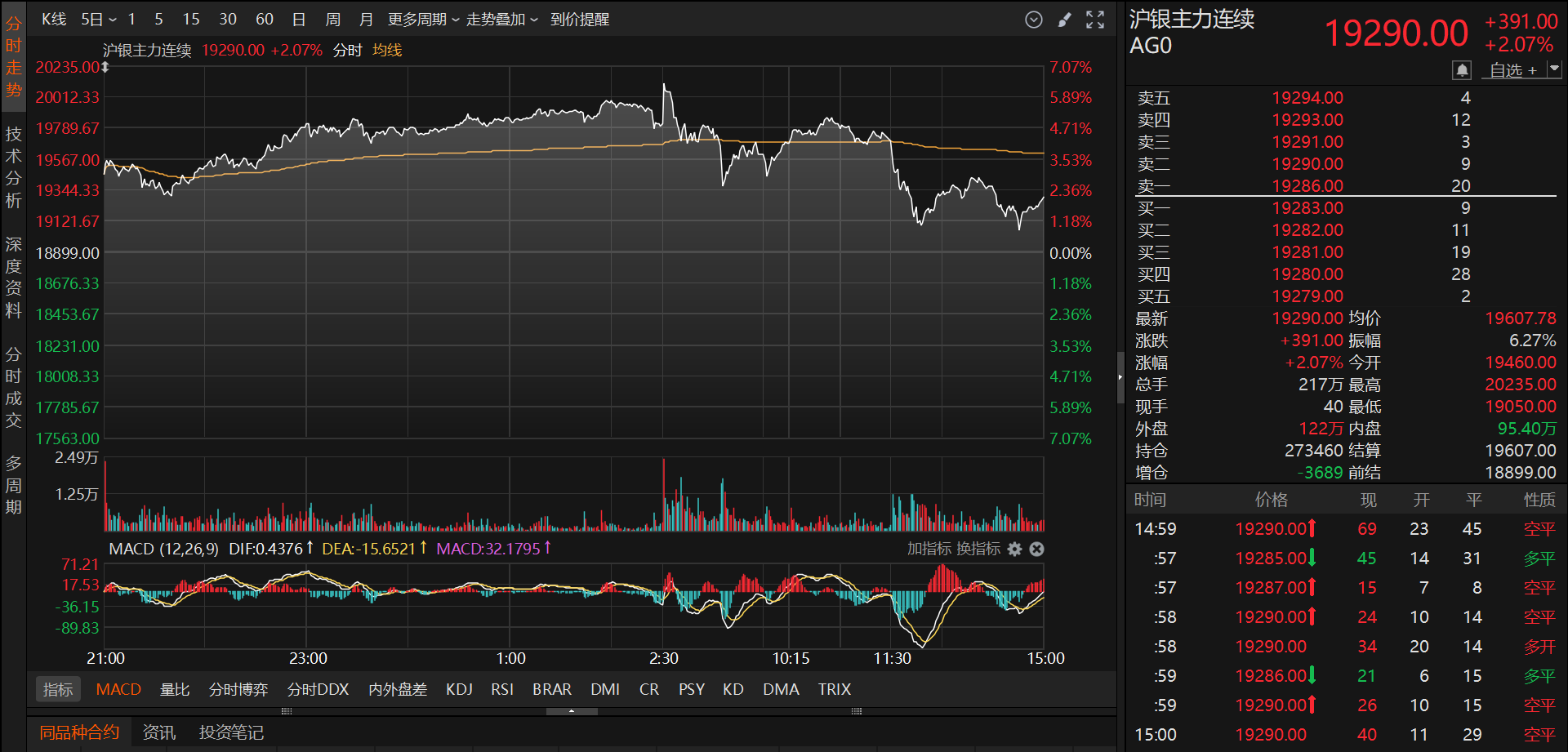This screenshot has height=752, width=1568.
Task: Click the circled down-arrow icon in chart toolbar
Action: [x=1034, y=20]
